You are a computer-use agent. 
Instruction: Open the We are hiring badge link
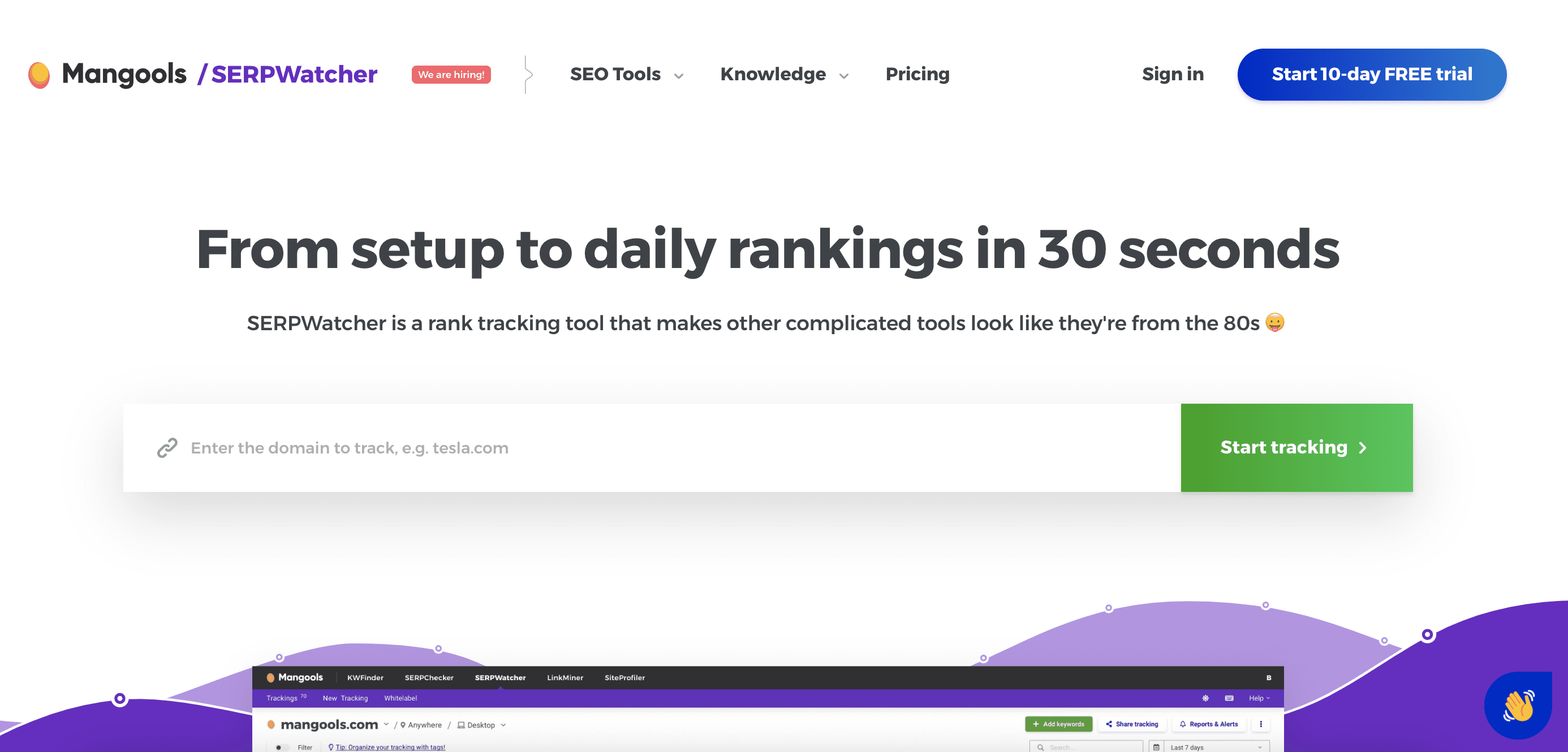coord(449,73)
